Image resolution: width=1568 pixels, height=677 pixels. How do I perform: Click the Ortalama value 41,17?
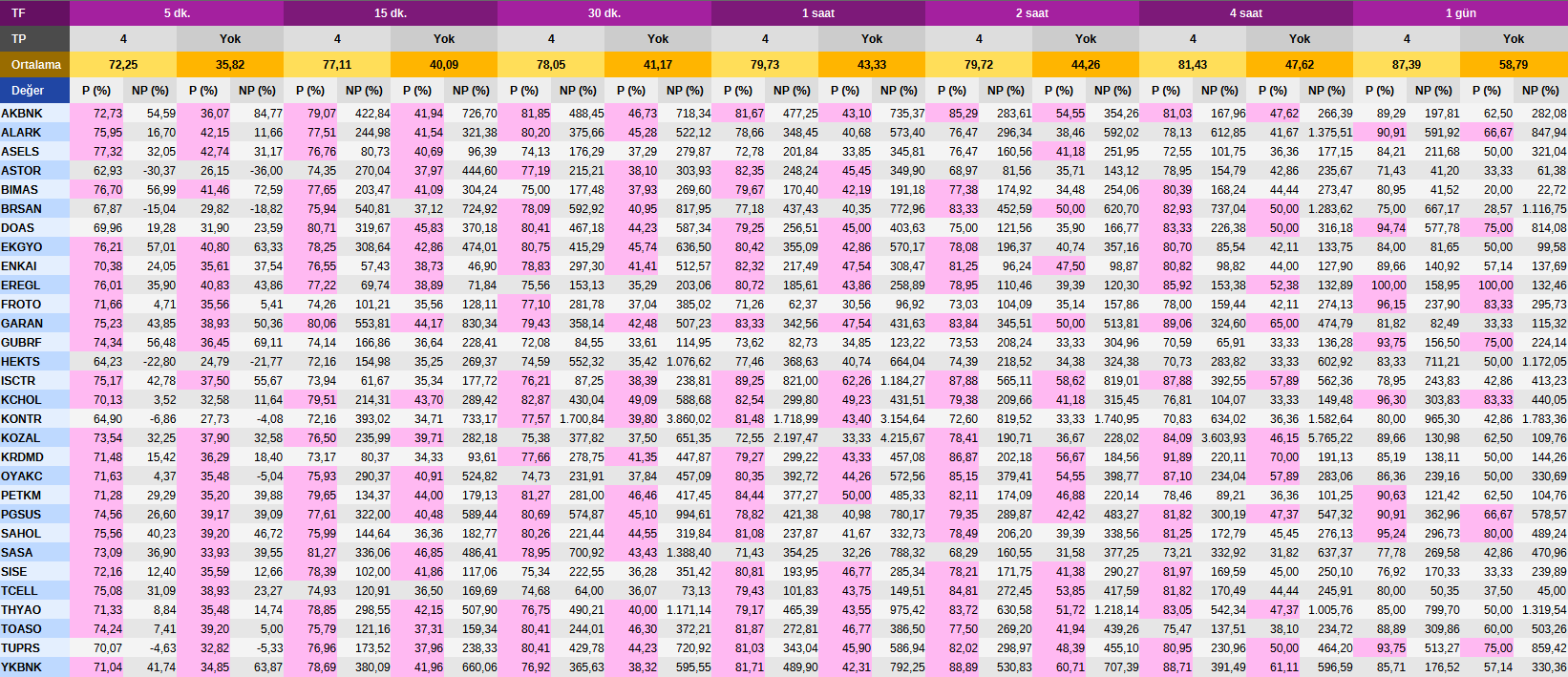point(658,65)
